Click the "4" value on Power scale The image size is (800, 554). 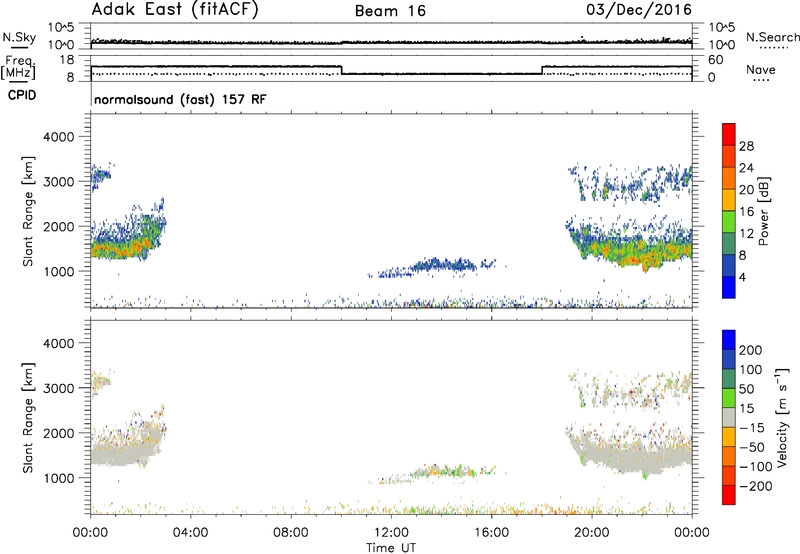[x=743, y=277]
